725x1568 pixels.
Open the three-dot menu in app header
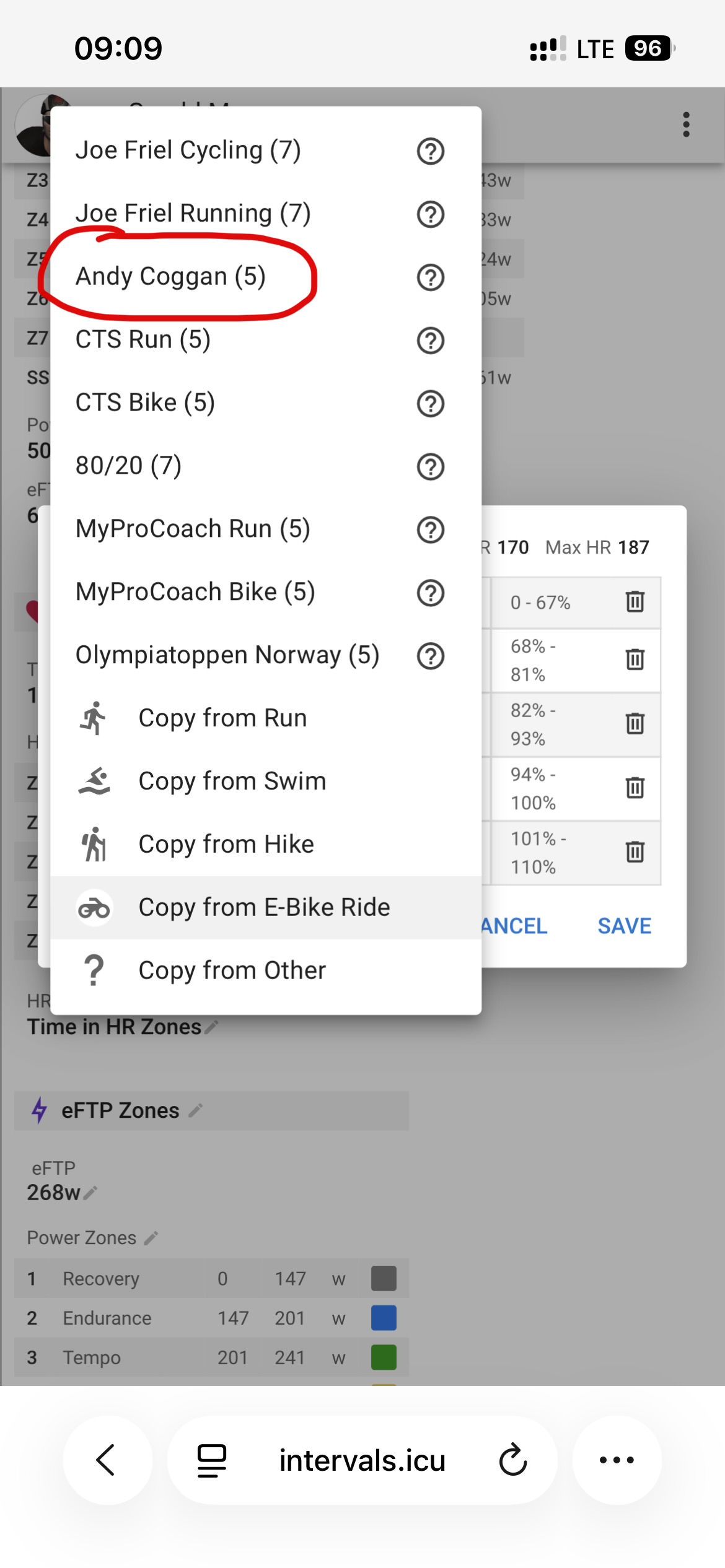click(686, 124)
